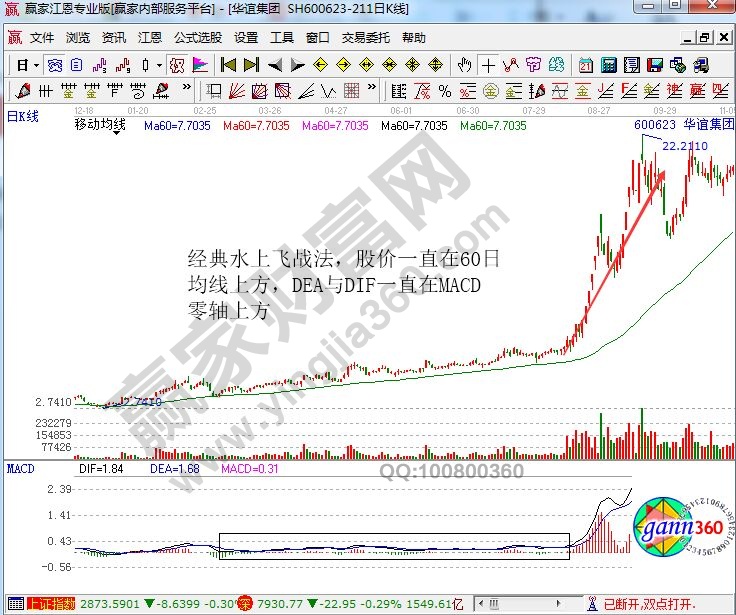Viewport: 736px width, 615px height.
Task: Toggle the red 权 adjustment button
Action: tap(176, 65)
